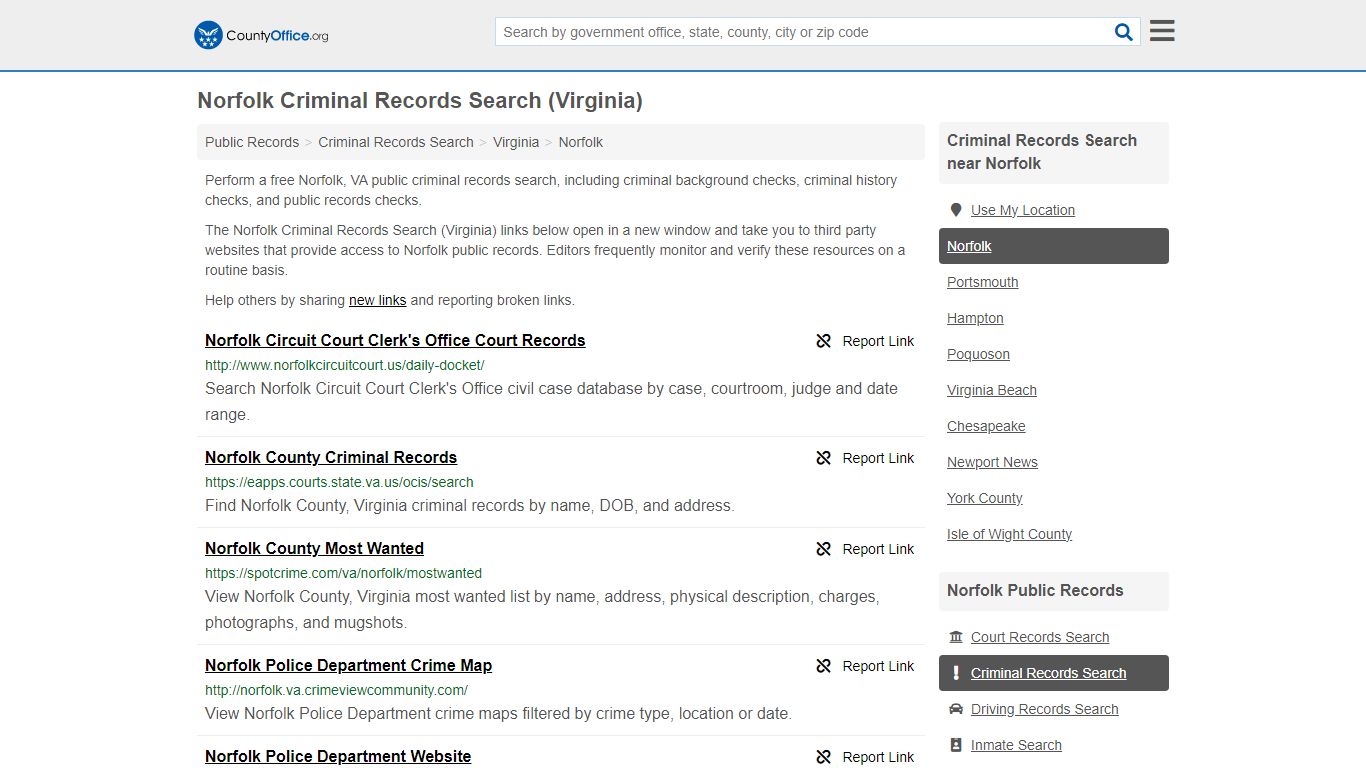Select Norfolk in nearby locations list

pos(1054,246)
